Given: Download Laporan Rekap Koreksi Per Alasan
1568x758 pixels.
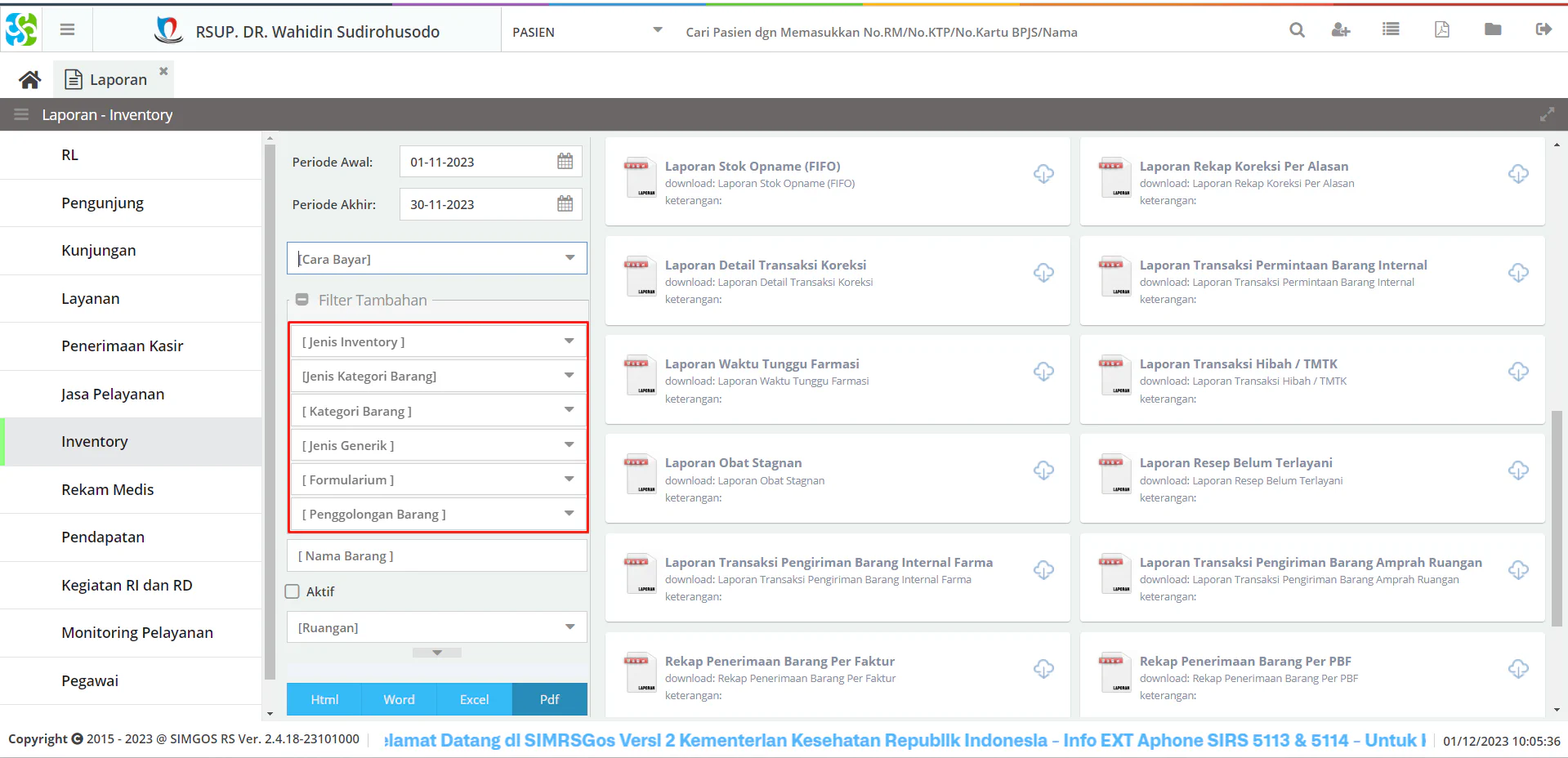Looking at the screenshot, I should [1518, 174].
